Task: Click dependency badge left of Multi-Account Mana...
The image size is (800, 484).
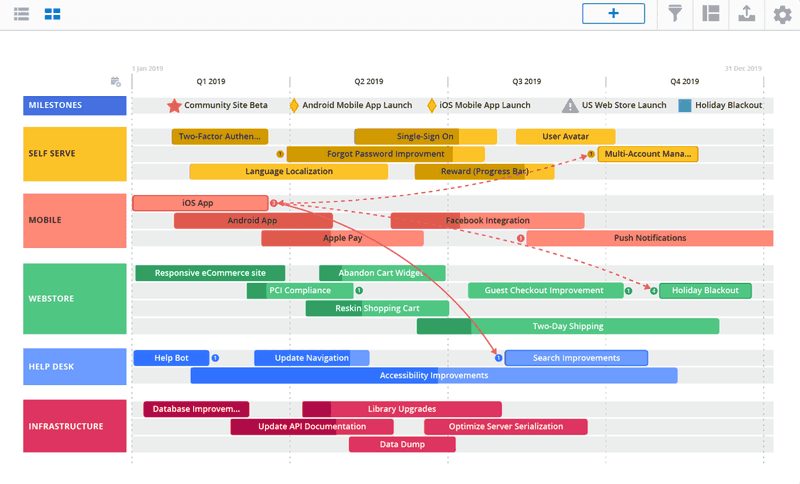Action: tap(591, 154)
